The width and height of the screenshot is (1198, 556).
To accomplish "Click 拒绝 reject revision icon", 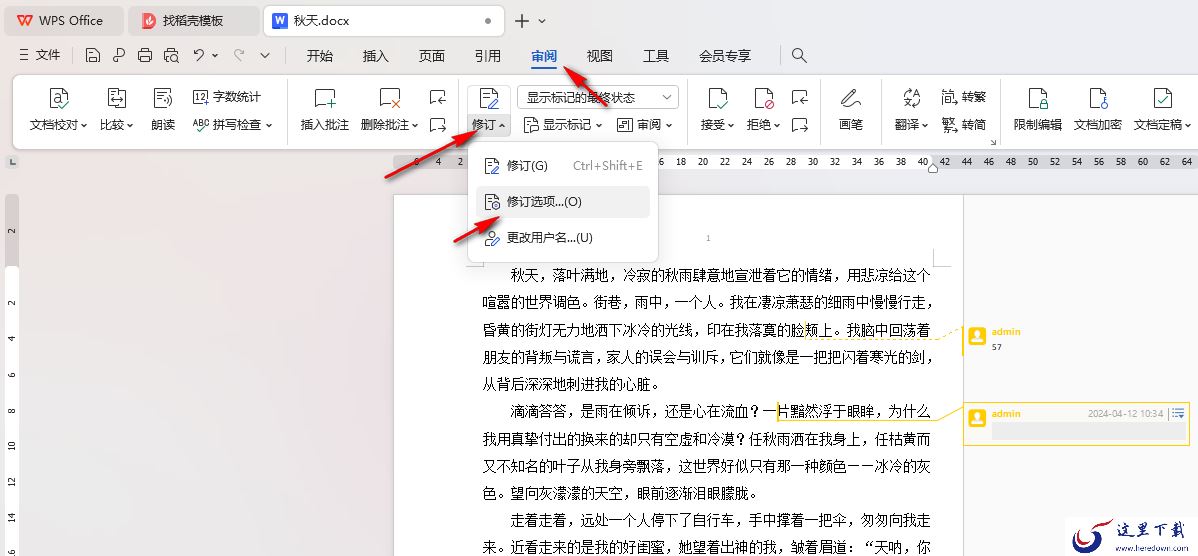I will coord(763,98).
